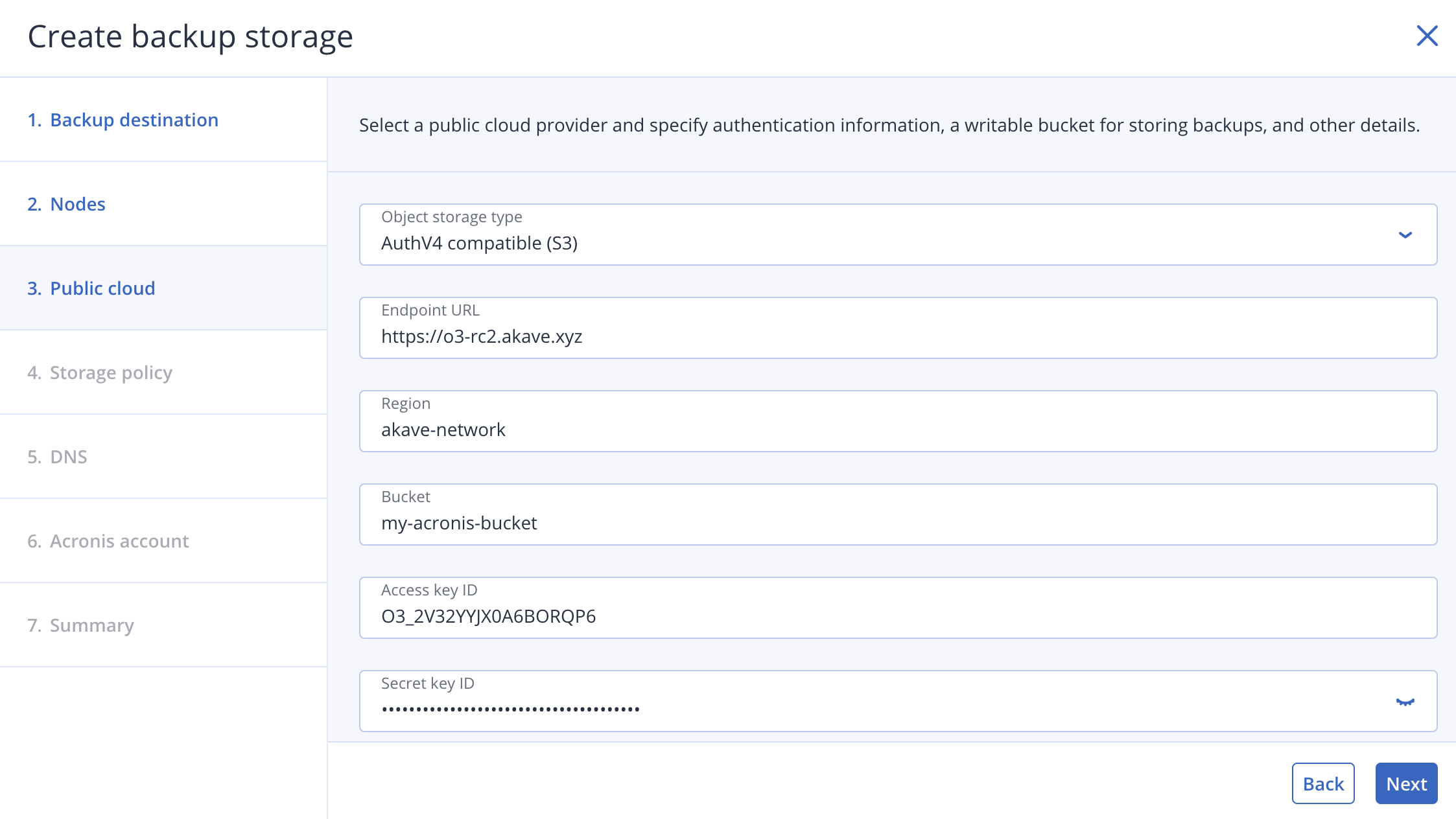Toggle the closed-eye icon on Secret key field
Screen dimensions: 1456x819
coord(1405,701)
